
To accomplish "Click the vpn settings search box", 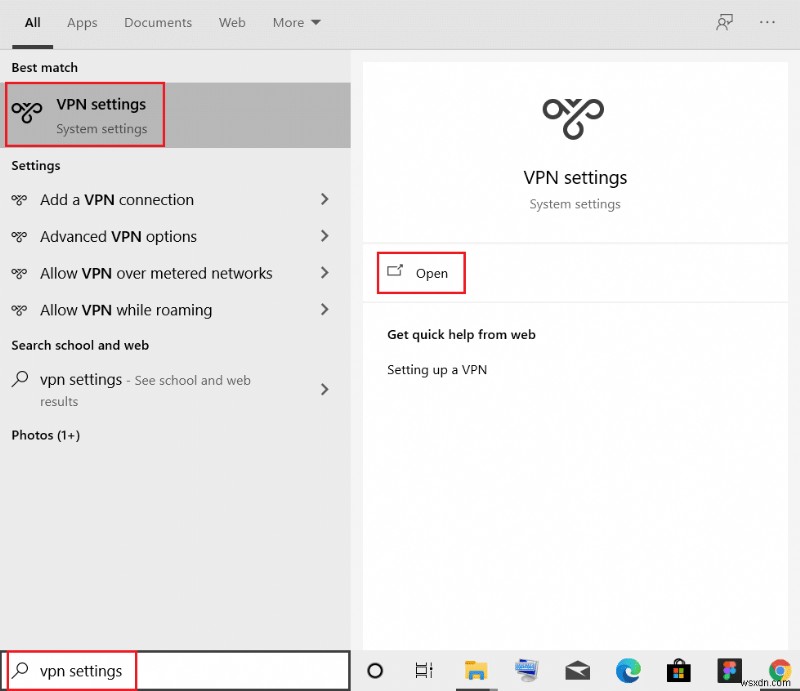I will (176, 671).
